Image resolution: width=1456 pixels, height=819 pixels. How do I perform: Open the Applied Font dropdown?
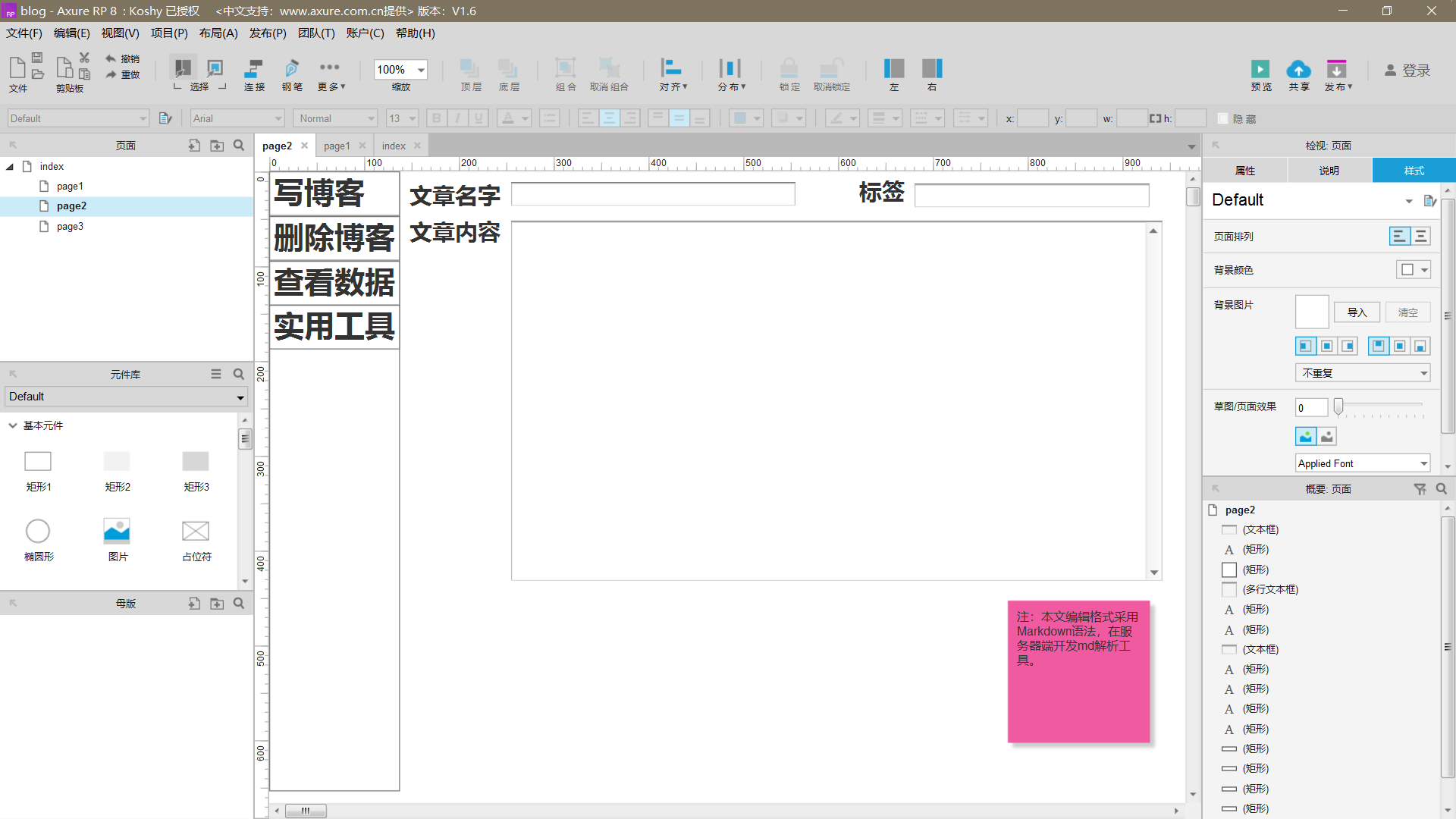pyautogui.click(x=1363, y=463)
